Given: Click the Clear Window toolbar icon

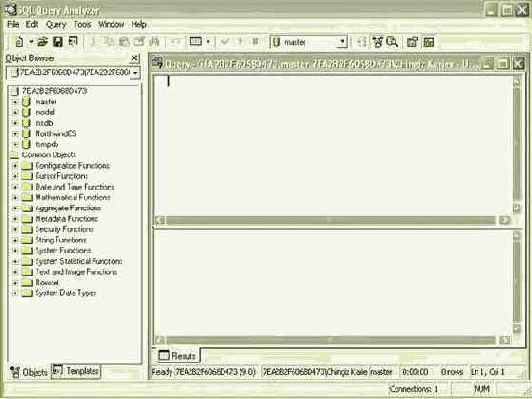Looking at the screenshot, I should (x=139, y=42).
